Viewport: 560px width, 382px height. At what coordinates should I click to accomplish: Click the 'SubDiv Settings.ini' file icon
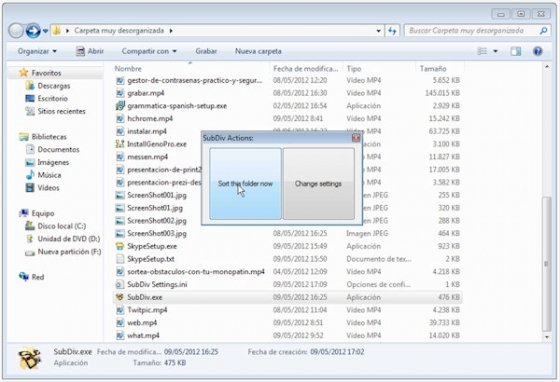(x=120, y=285)
